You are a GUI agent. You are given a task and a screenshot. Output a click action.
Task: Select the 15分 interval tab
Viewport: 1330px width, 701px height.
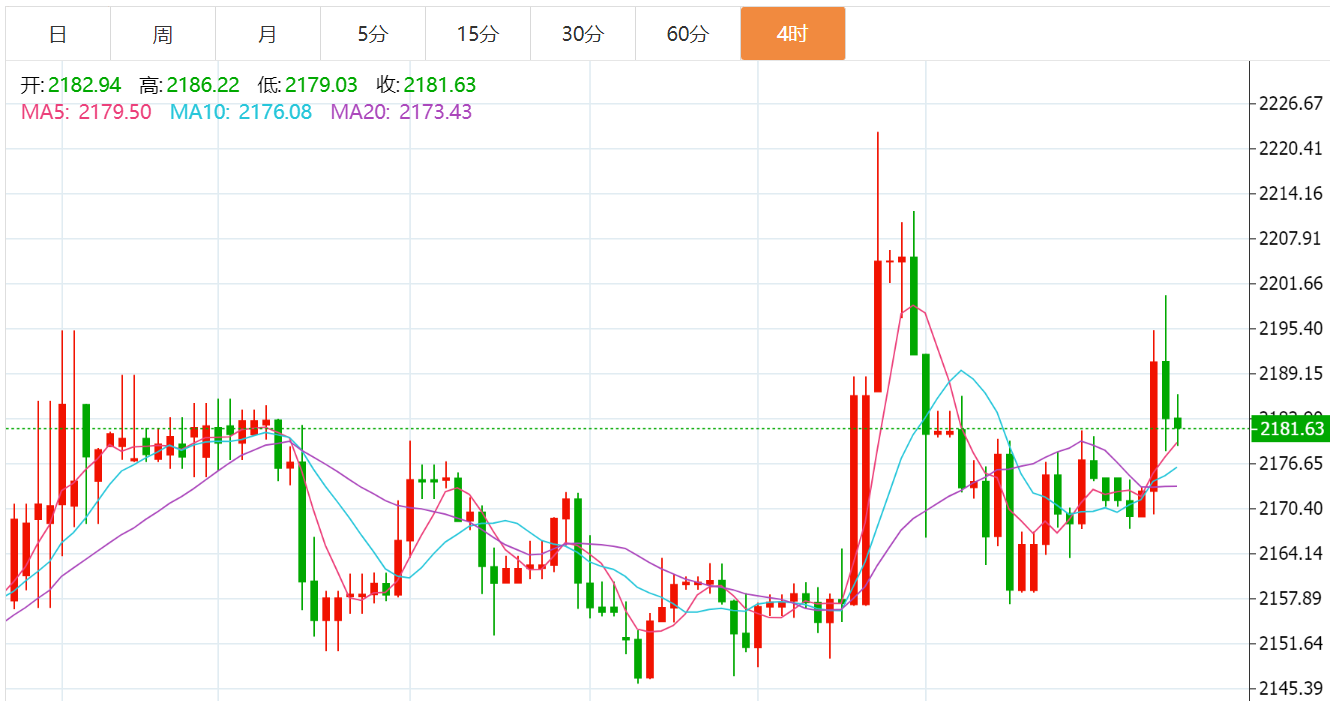click(478, 34)
